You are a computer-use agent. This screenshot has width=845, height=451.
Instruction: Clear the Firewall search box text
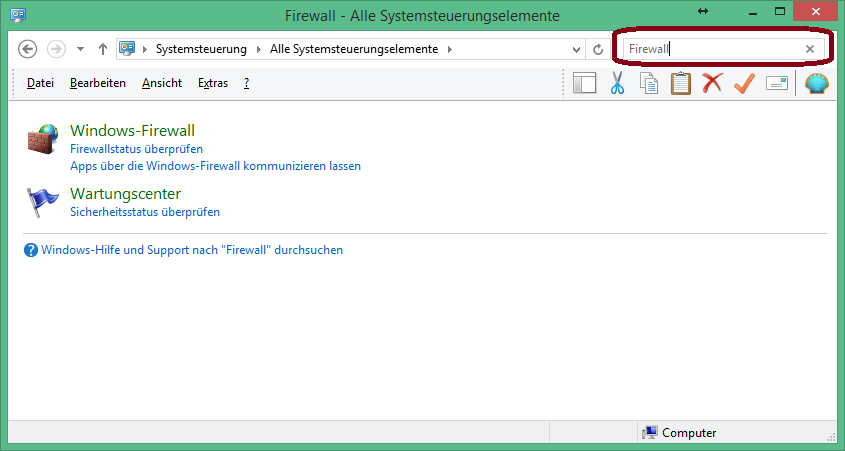[x=810, y=49]
